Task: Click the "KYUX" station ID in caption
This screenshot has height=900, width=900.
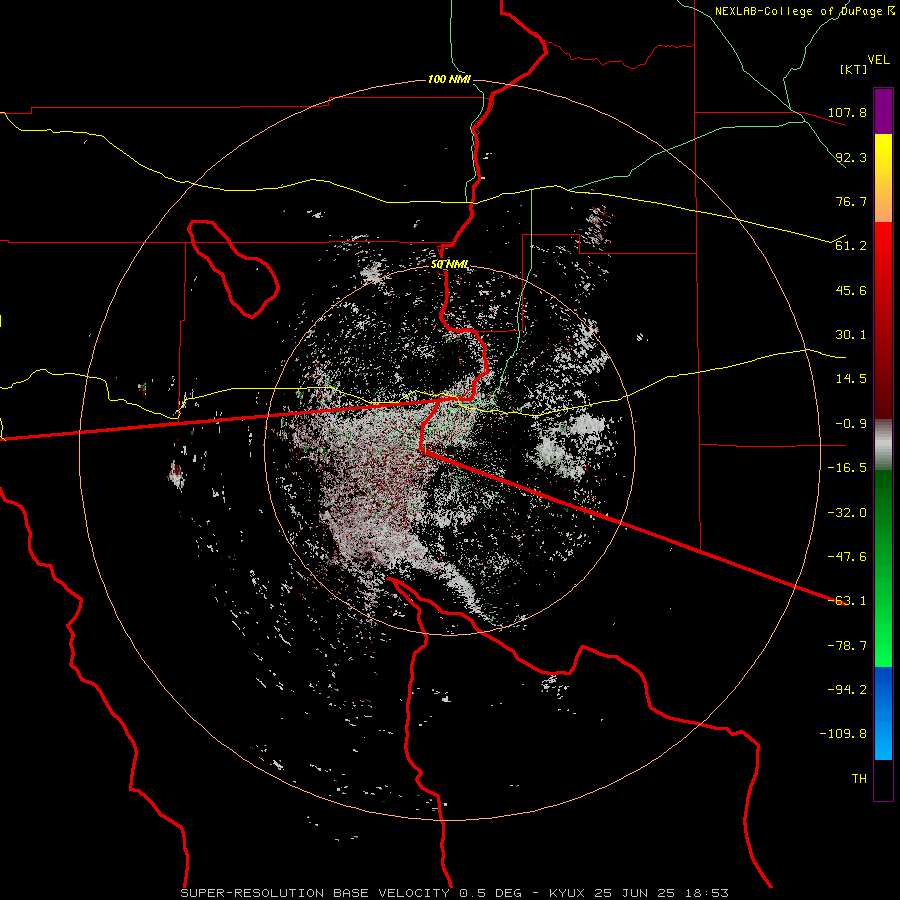Action: click(567, 893)
